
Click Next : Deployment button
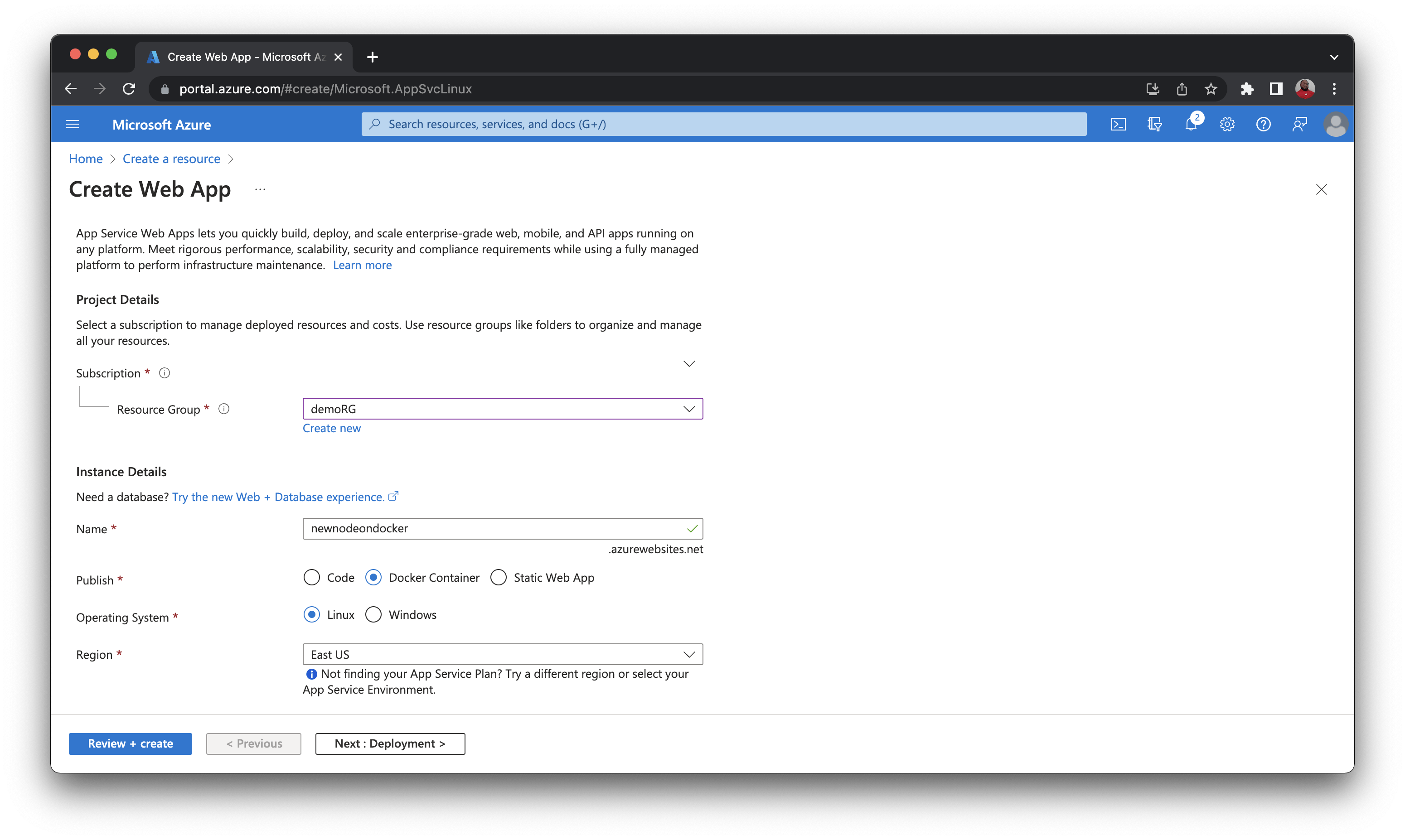point(390,743)
